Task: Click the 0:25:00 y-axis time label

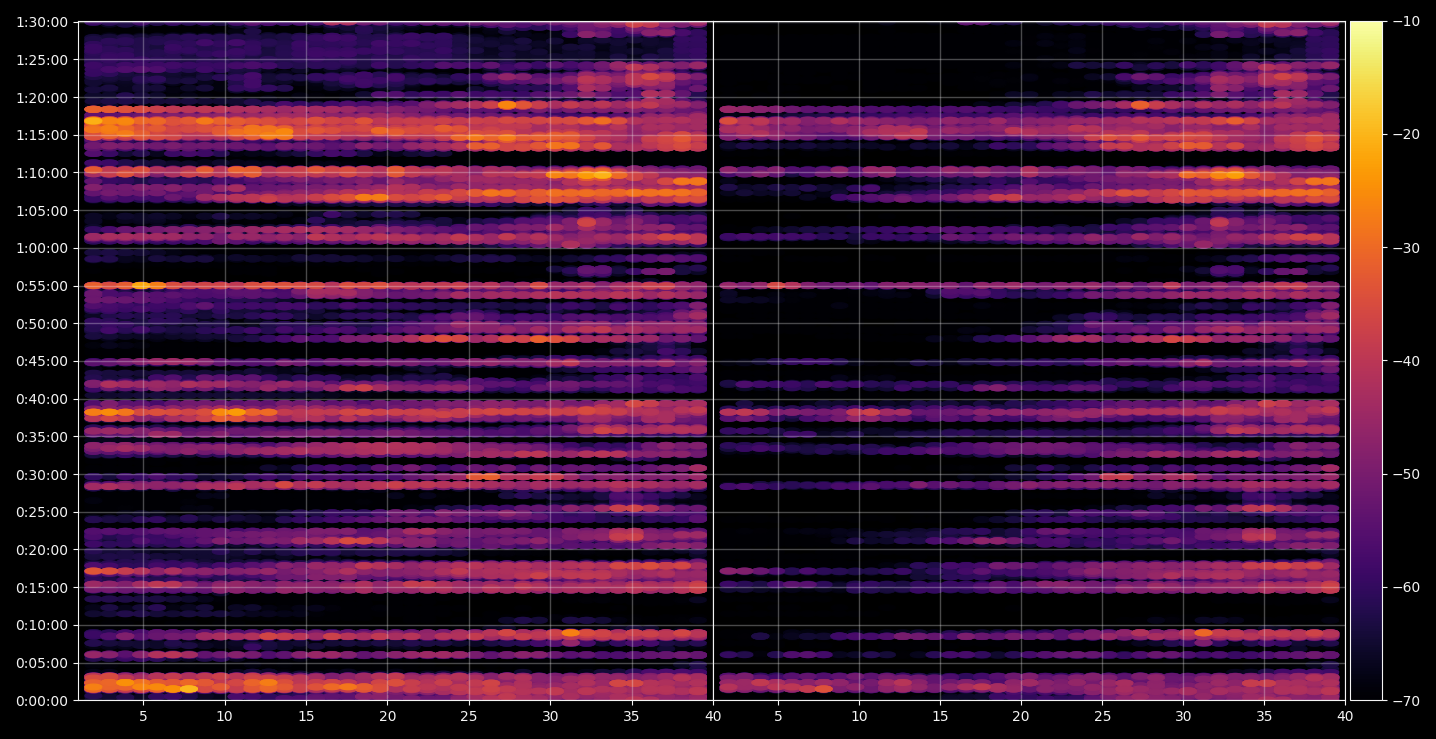Action: pyautogui.click(x=42, y=512)
